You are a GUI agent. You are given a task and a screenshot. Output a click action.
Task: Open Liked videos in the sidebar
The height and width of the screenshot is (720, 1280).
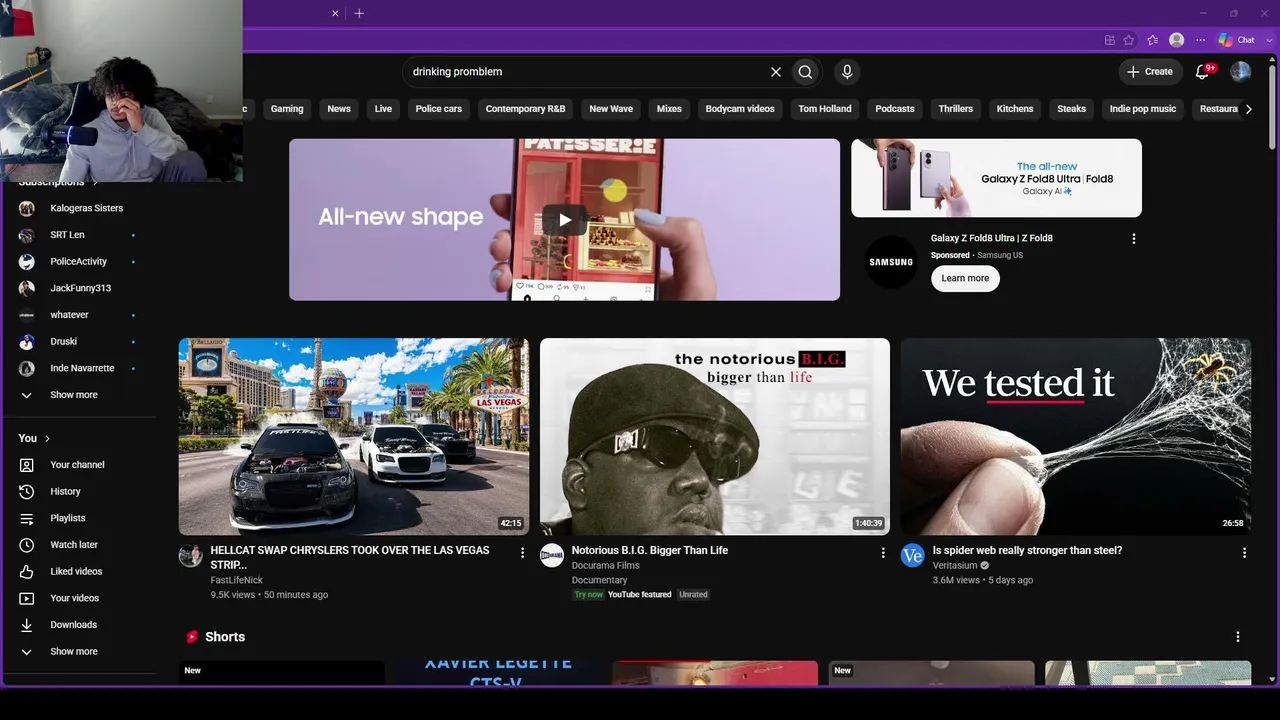[x=78, y=572]
